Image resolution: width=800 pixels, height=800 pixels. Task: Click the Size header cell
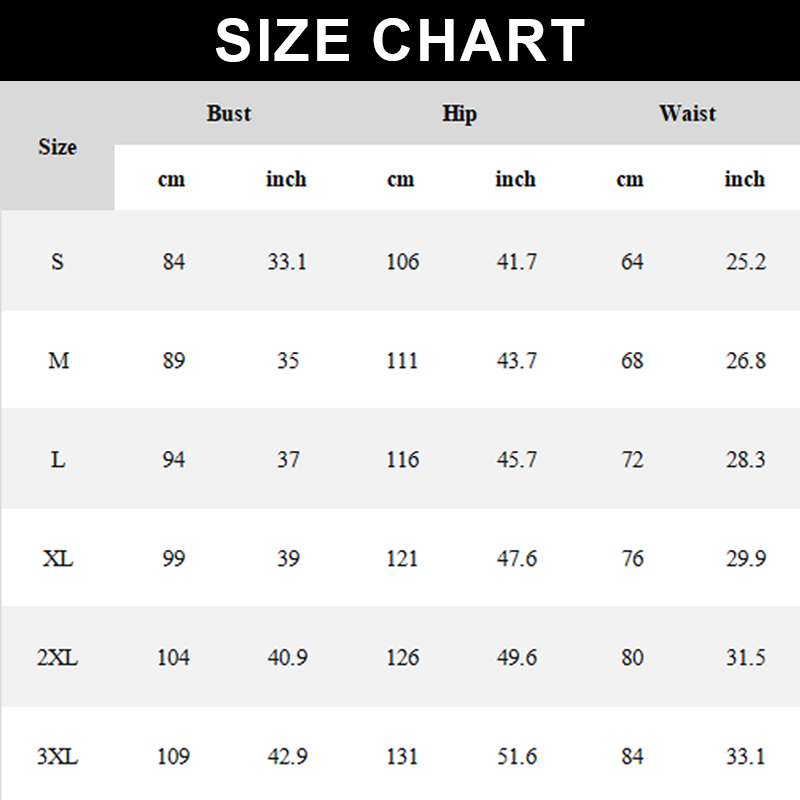57,147
